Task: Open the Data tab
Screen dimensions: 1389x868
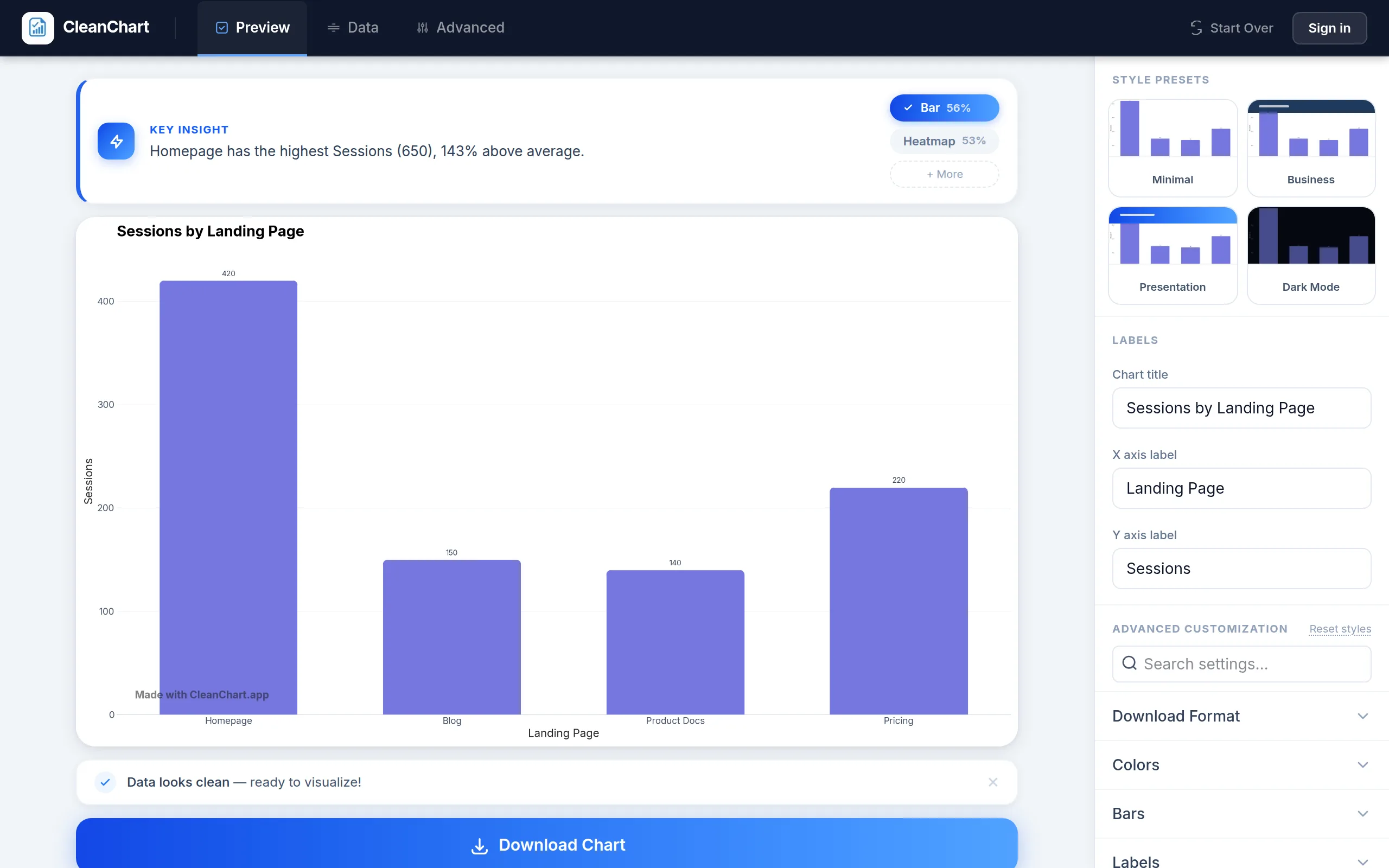Action: [x=353, y=28]
